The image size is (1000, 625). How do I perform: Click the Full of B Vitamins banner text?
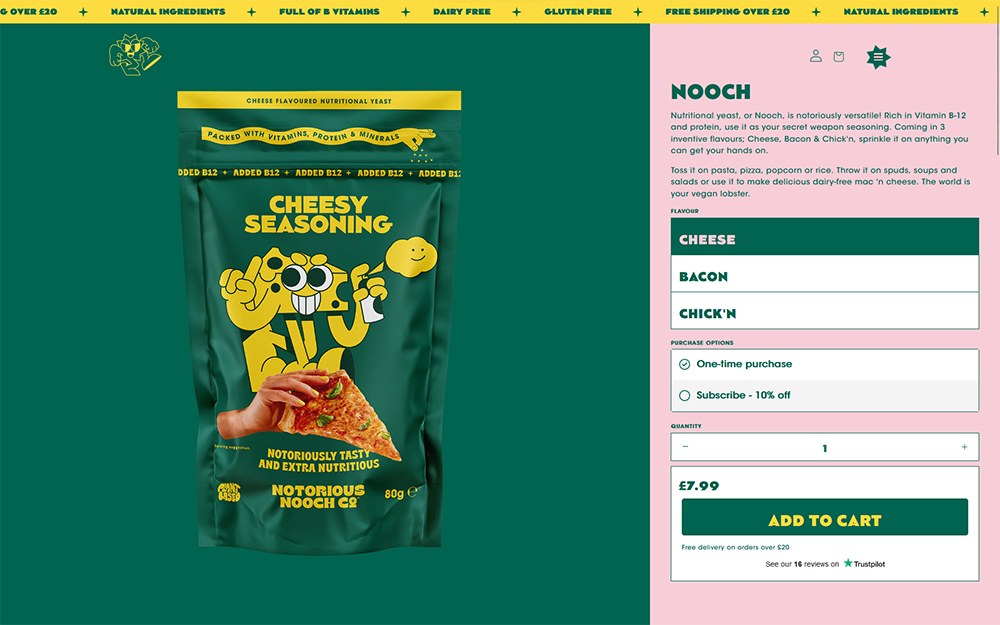tap(329, 11)
